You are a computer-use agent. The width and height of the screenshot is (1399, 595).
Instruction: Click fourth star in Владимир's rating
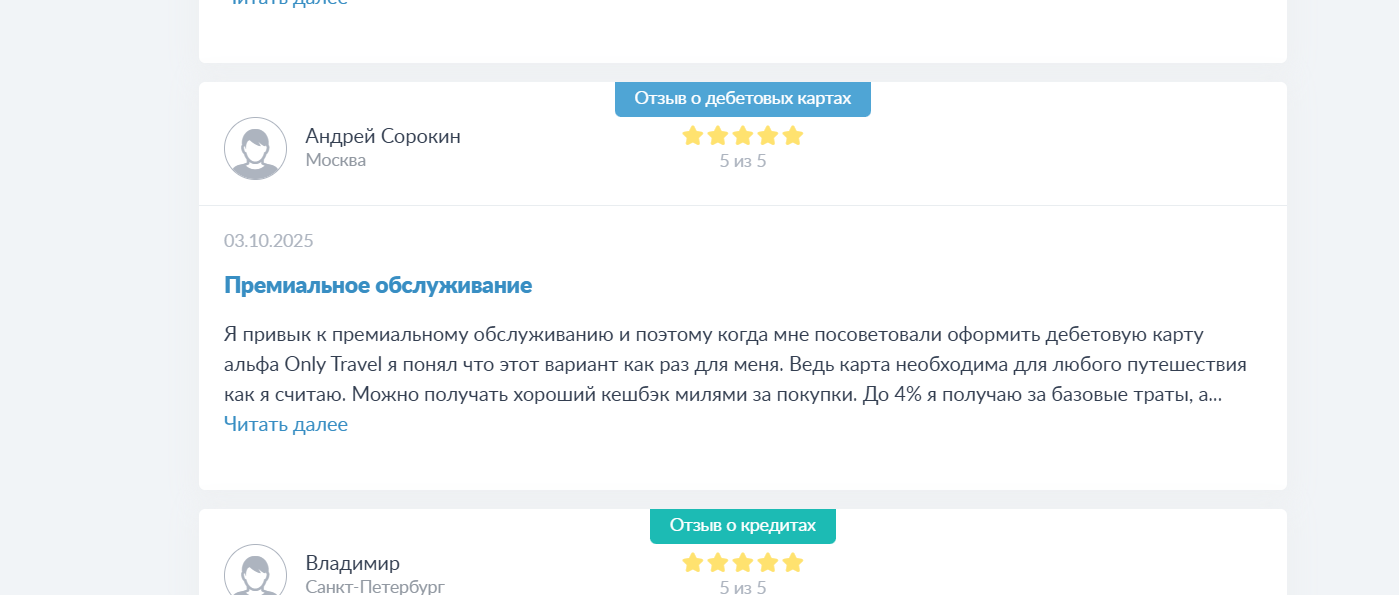click(768, 563)
